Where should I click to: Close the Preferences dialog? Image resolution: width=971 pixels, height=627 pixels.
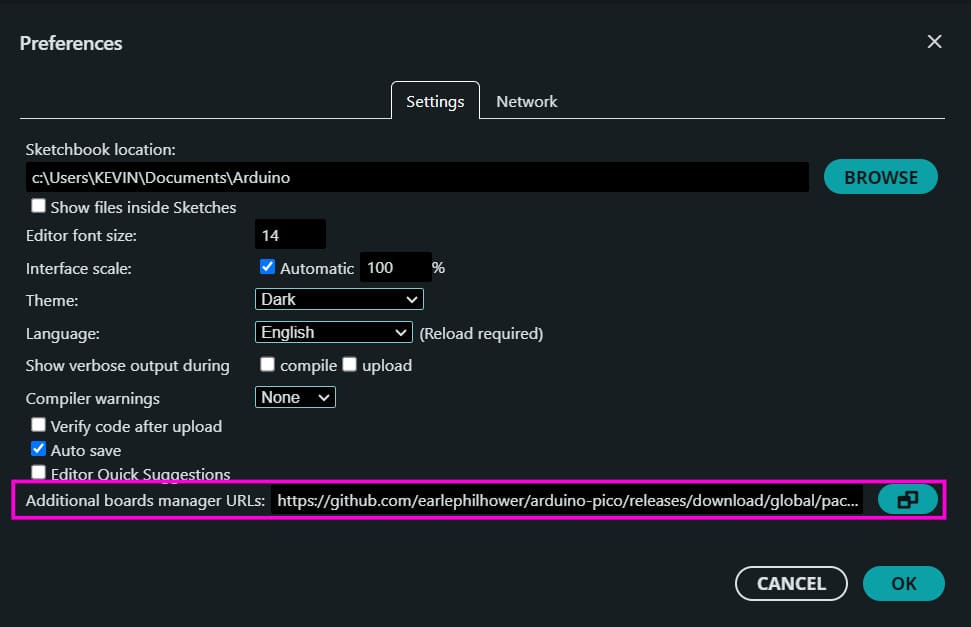[x=934, y=41]
